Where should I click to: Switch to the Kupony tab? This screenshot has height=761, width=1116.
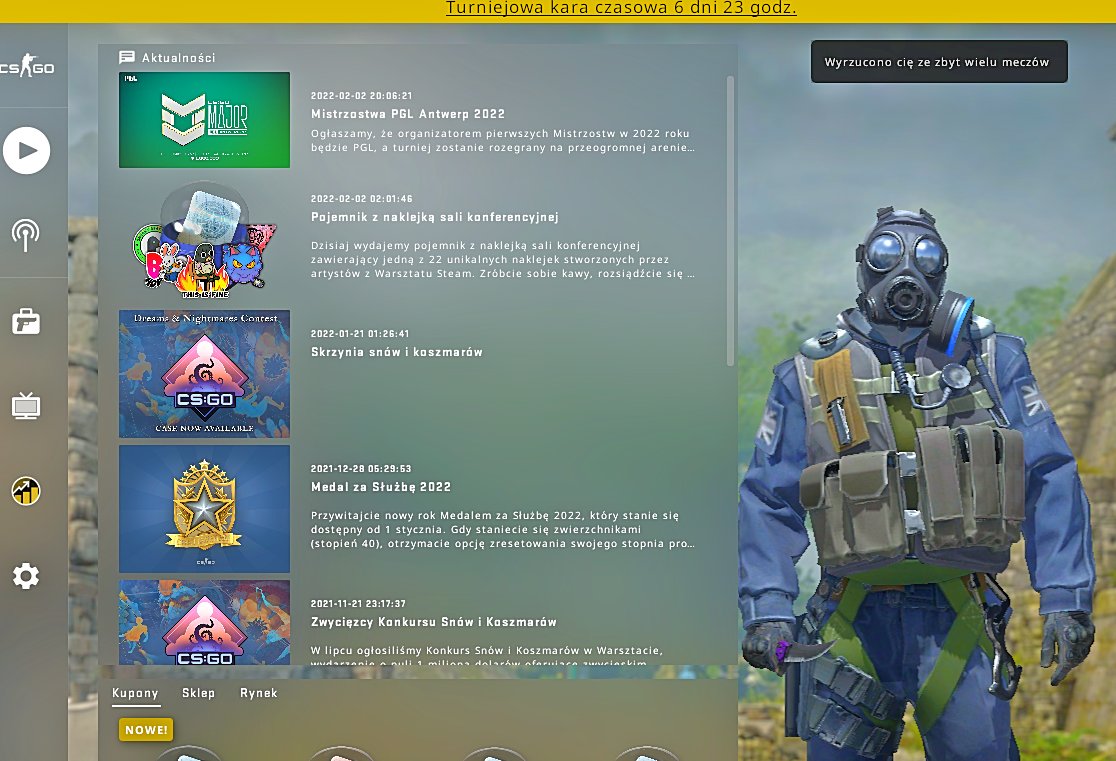coord(135,693)
